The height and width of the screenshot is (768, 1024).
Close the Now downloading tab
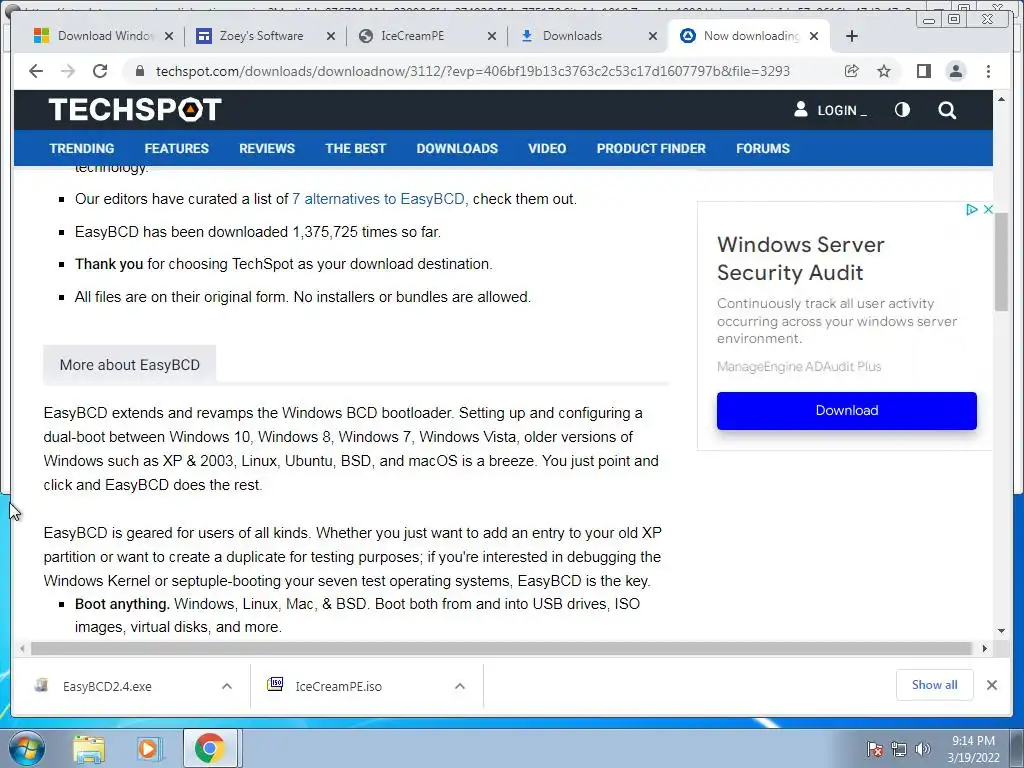[814, 36]
